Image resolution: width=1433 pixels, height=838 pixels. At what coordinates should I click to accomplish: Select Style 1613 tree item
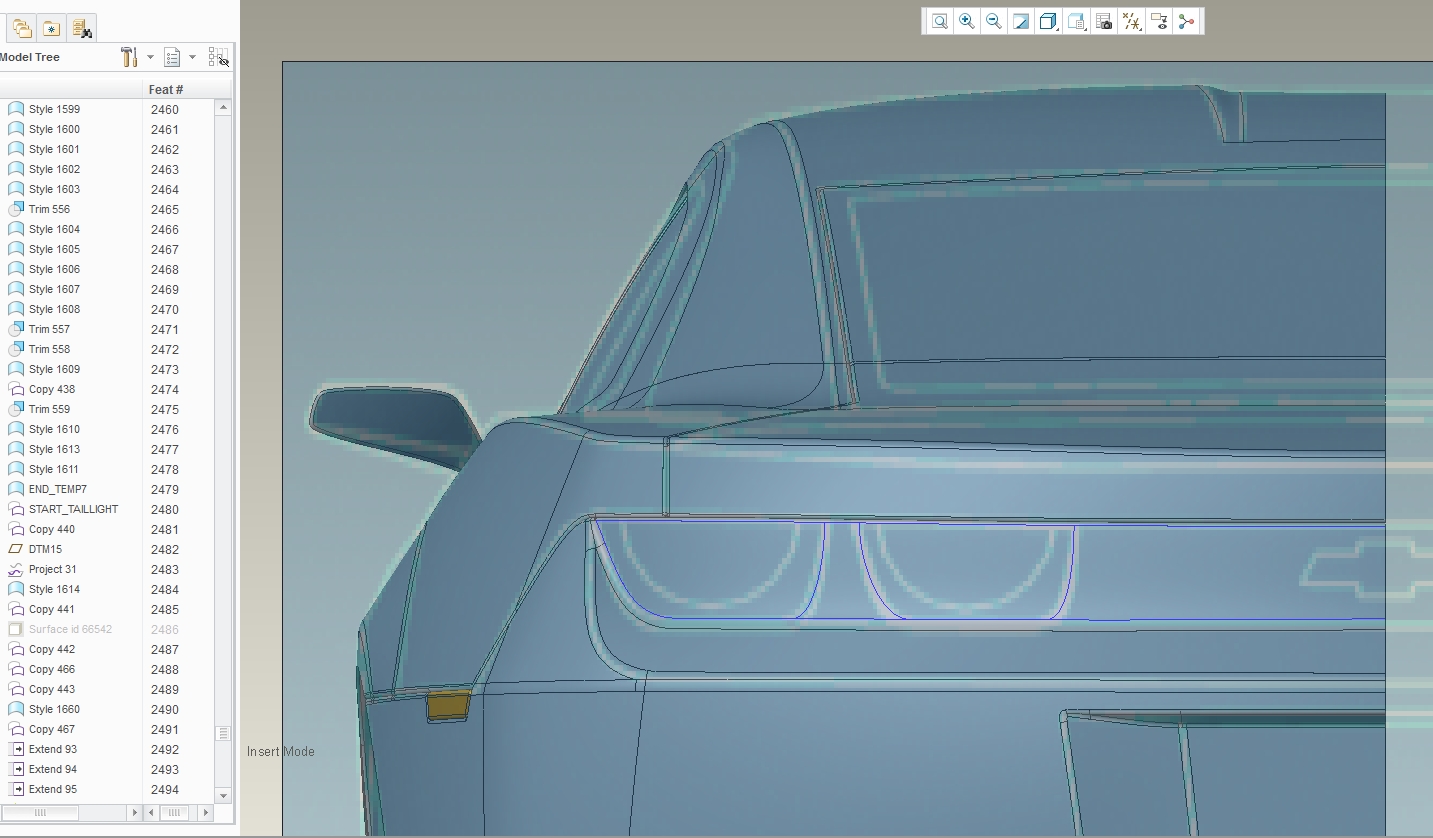(x=54, y=449)
